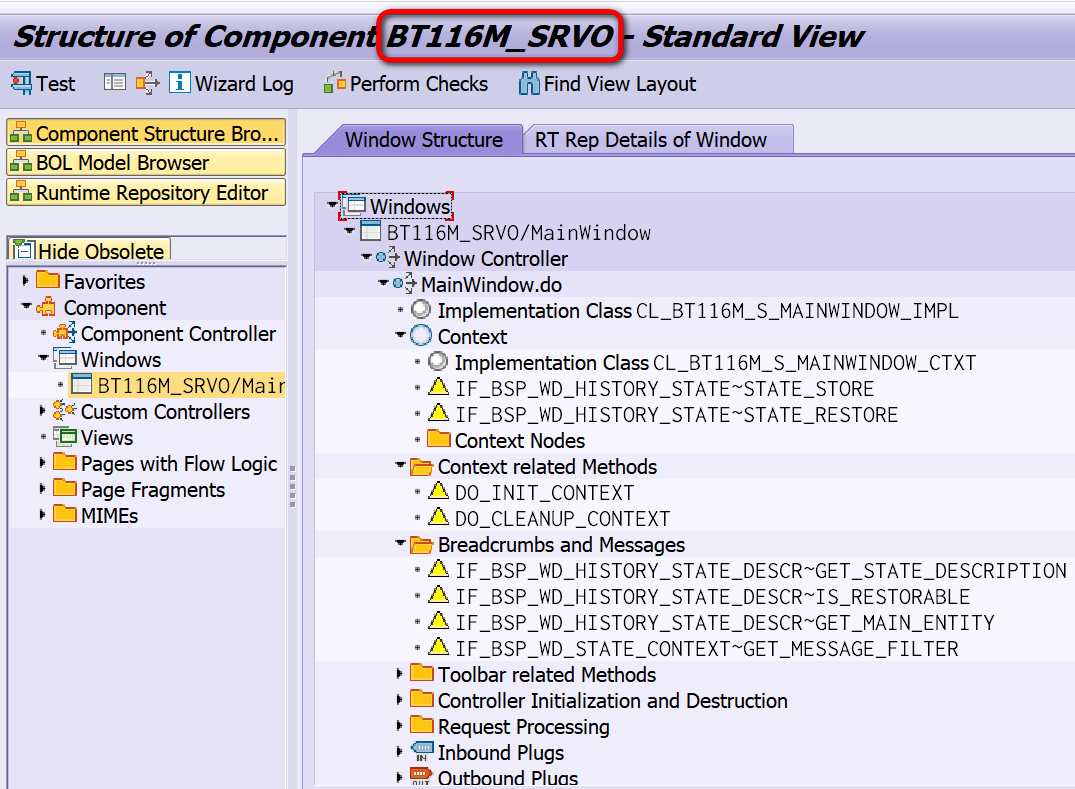The height and width of the screenshot is (789, 1075).
Task: Expand the Page Fragments node
Action: pos(43,489)
